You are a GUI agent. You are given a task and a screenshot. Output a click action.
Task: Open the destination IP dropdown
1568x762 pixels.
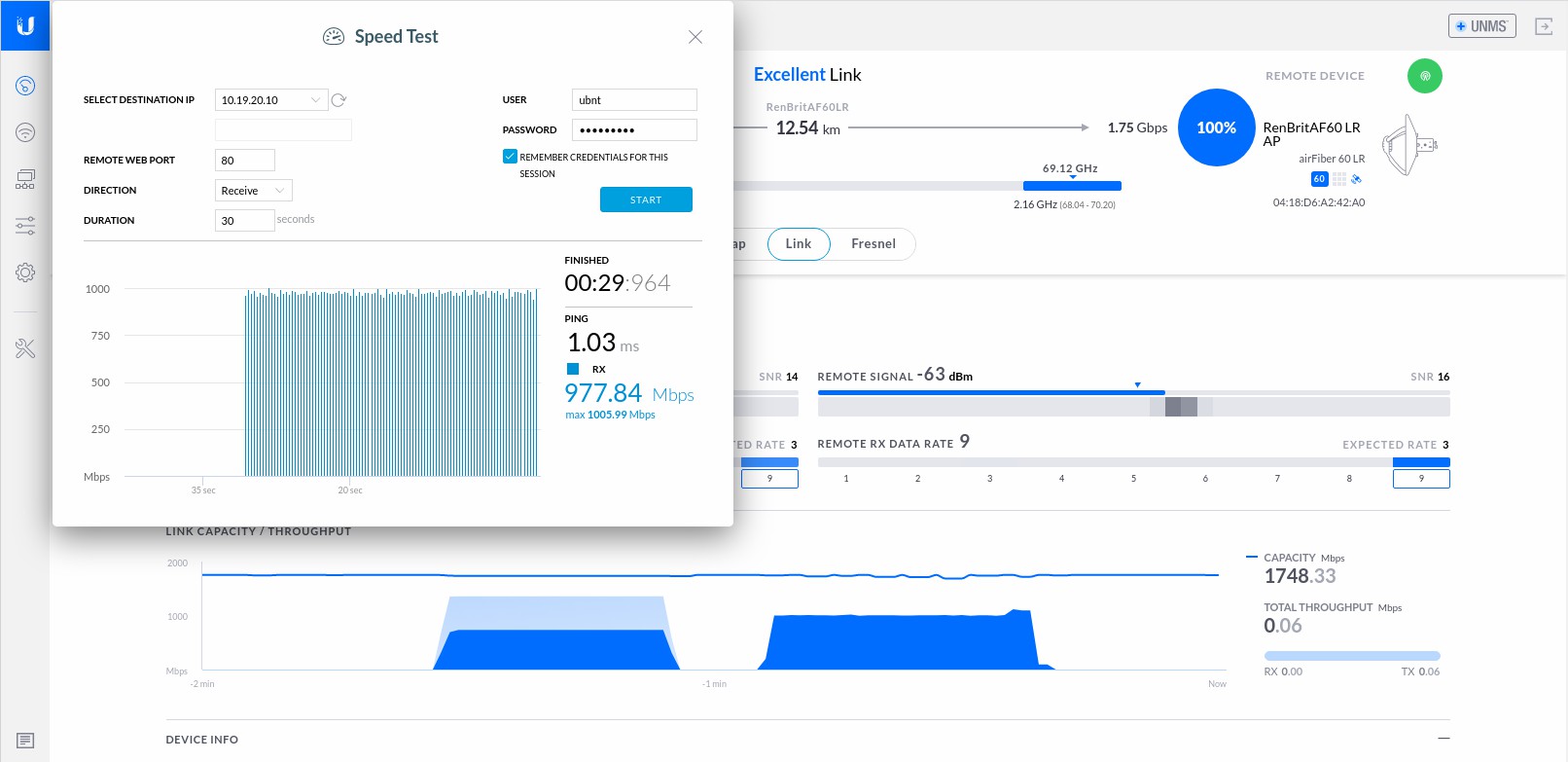click(x=271, y=100)
